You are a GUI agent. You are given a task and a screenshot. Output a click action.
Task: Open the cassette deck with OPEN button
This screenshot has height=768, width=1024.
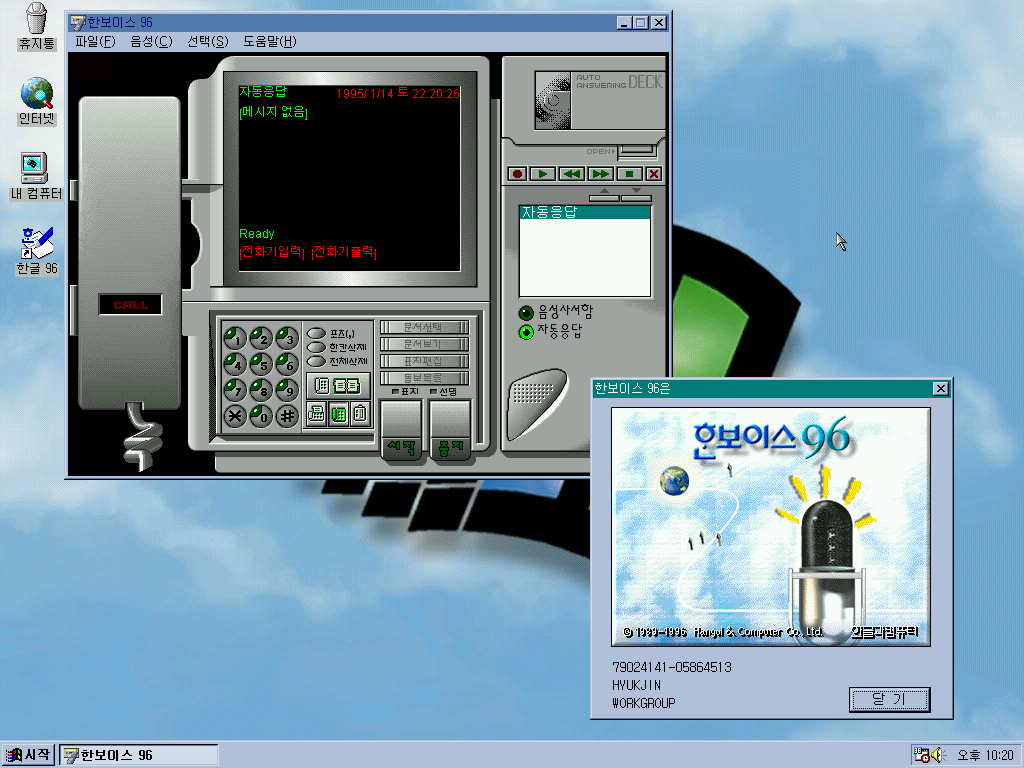[x=636, y=152]
